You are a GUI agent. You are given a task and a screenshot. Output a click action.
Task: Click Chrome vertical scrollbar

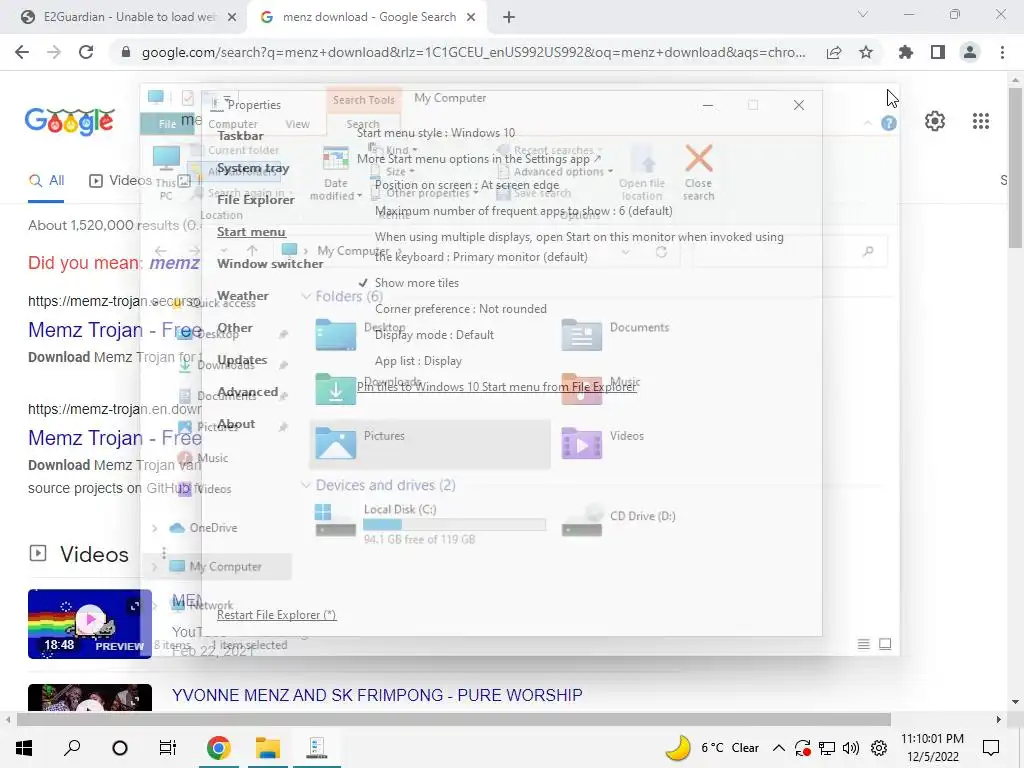1015,167
